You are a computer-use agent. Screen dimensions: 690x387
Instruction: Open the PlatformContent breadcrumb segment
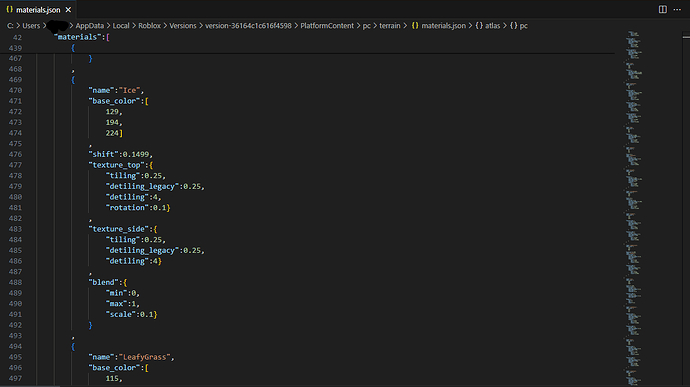[x=327, y=26]
